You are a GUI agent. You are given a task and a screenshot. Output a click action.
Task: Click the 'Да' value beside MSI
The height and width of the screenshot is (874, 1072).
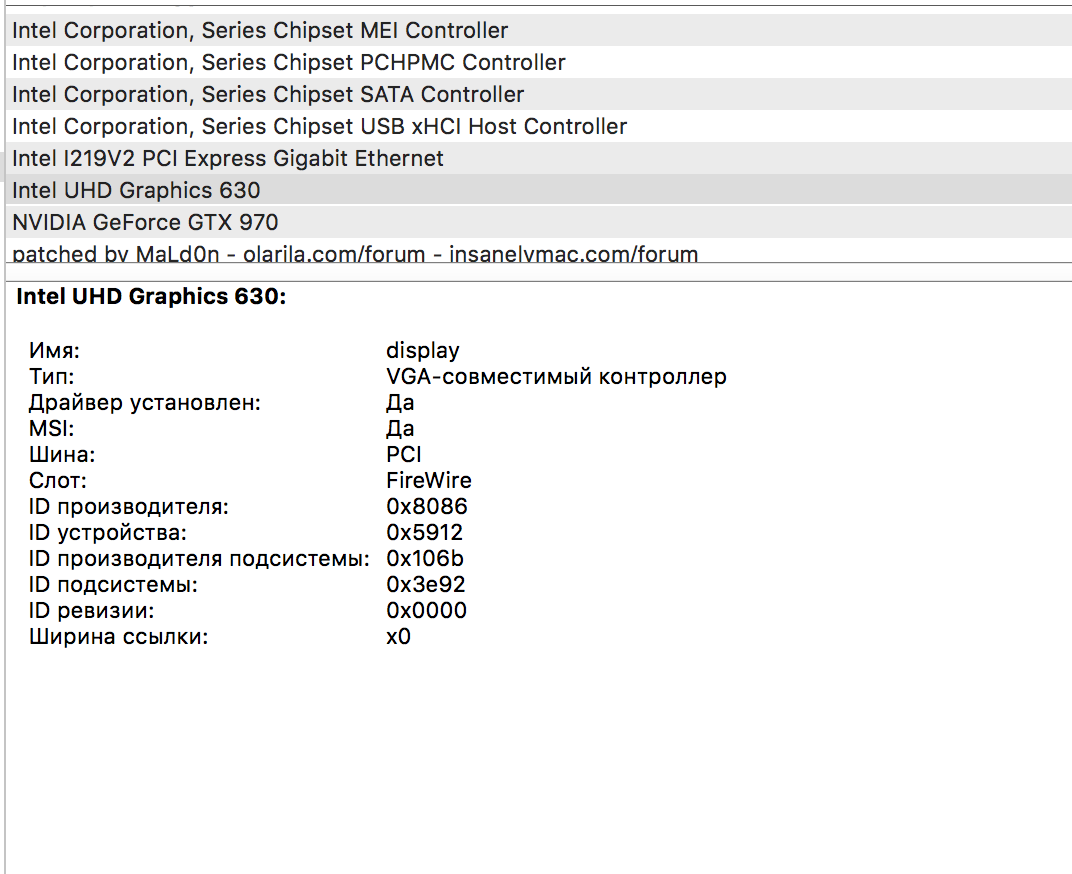(400, 429)
